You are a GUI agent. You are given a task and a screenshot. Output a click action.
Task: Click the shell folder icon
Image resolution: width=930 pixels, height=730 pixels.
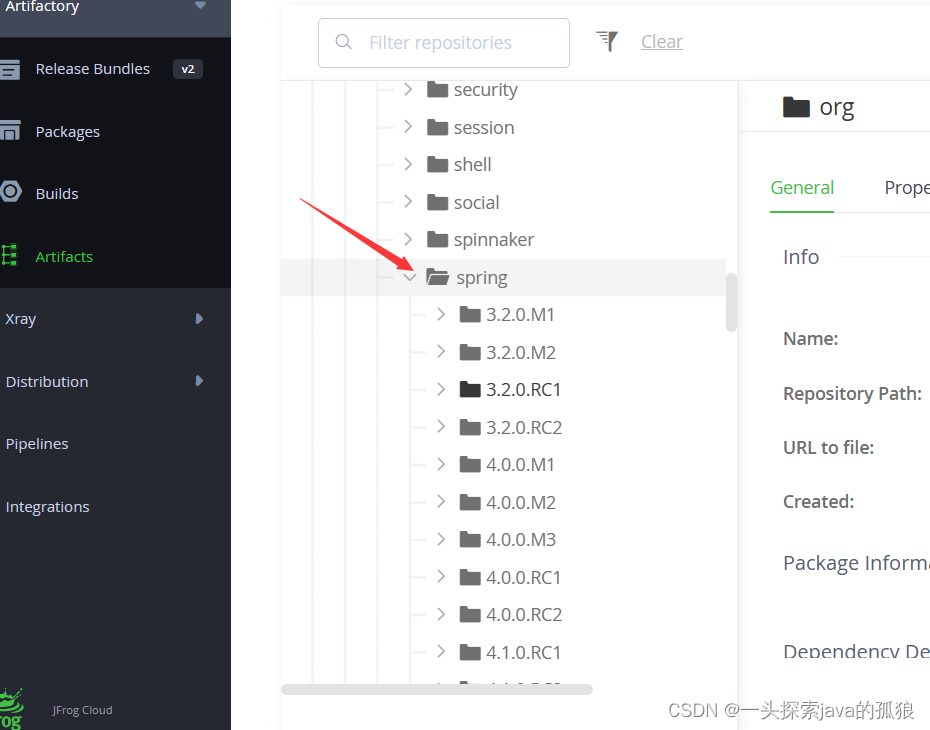[x=438, y=164]
